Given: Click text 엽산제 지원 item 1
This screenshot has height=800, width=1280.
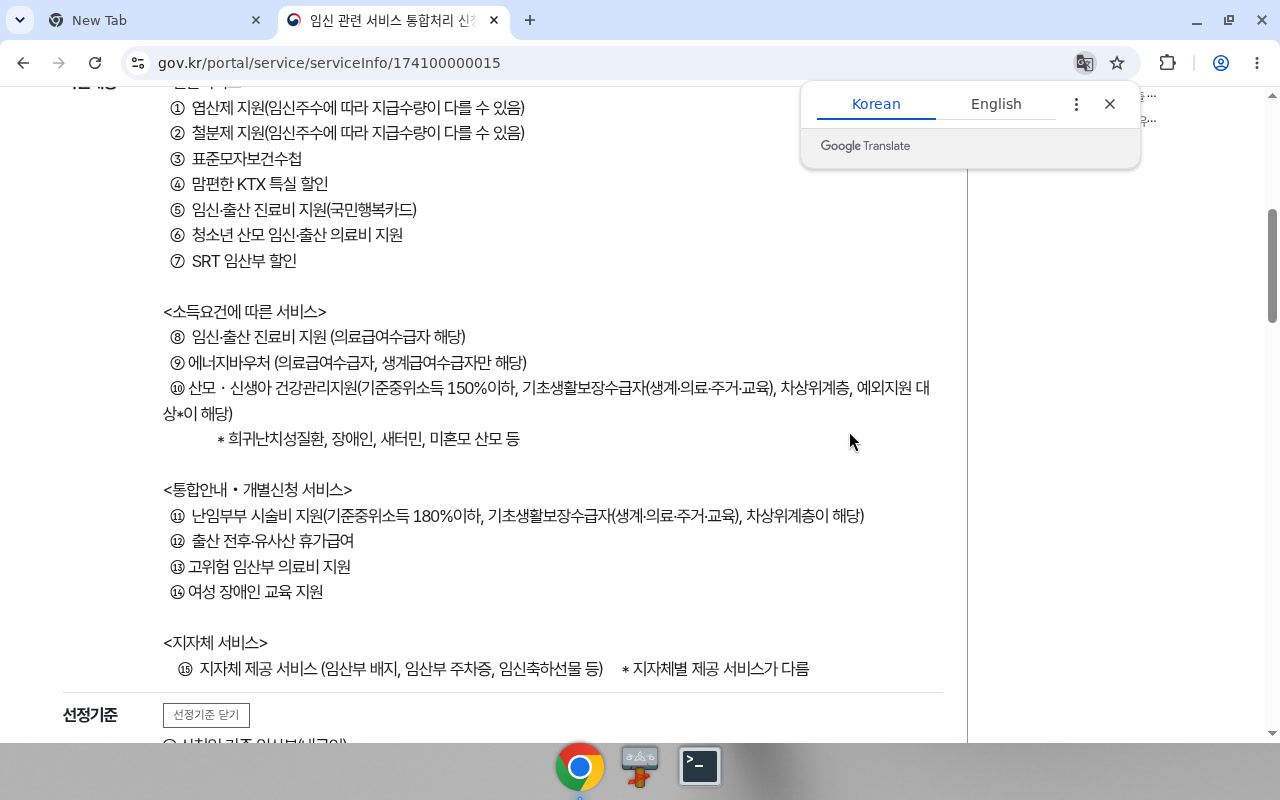Looking at the screenshot, I should pos(358,108).
